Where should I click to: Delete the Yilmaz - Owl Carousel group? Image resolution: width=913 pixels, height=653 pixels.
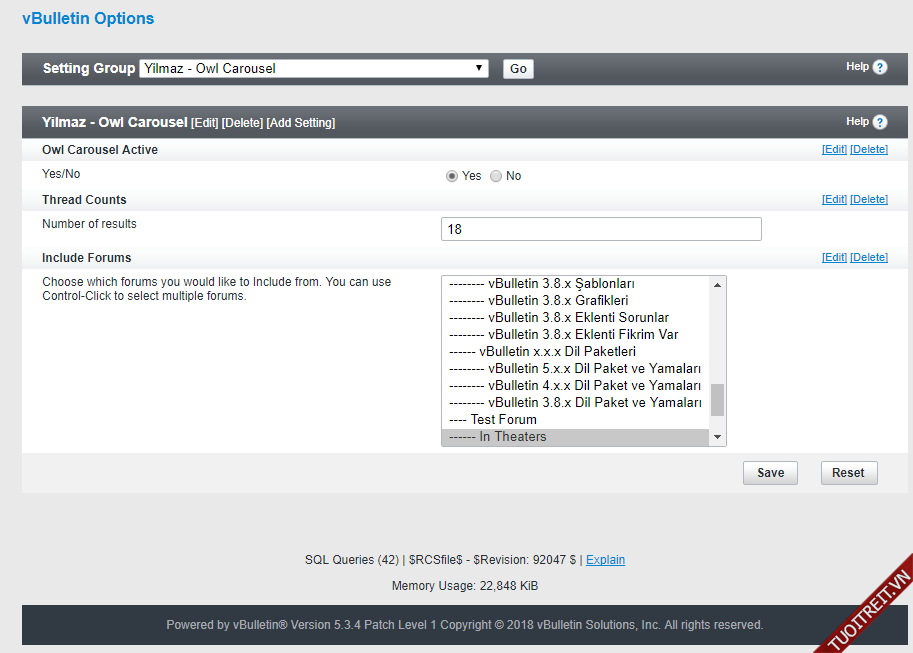pyautogui.click(x=242, y=123)
